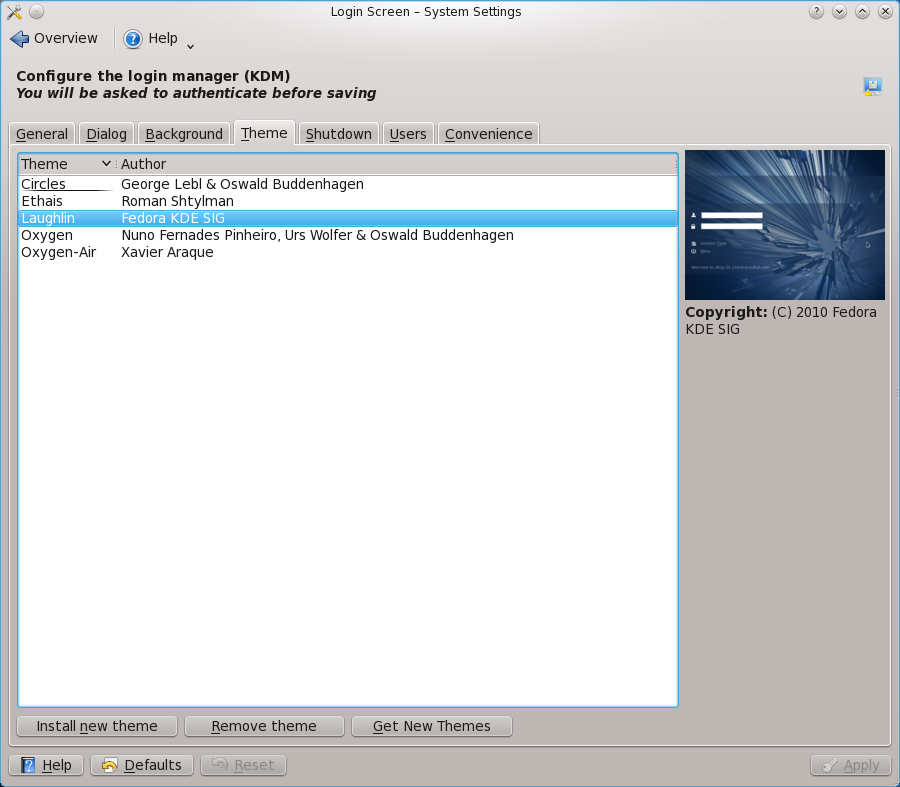Click the title bar context help button
This screenshot has height=787, width=900.
pos(816,11)
